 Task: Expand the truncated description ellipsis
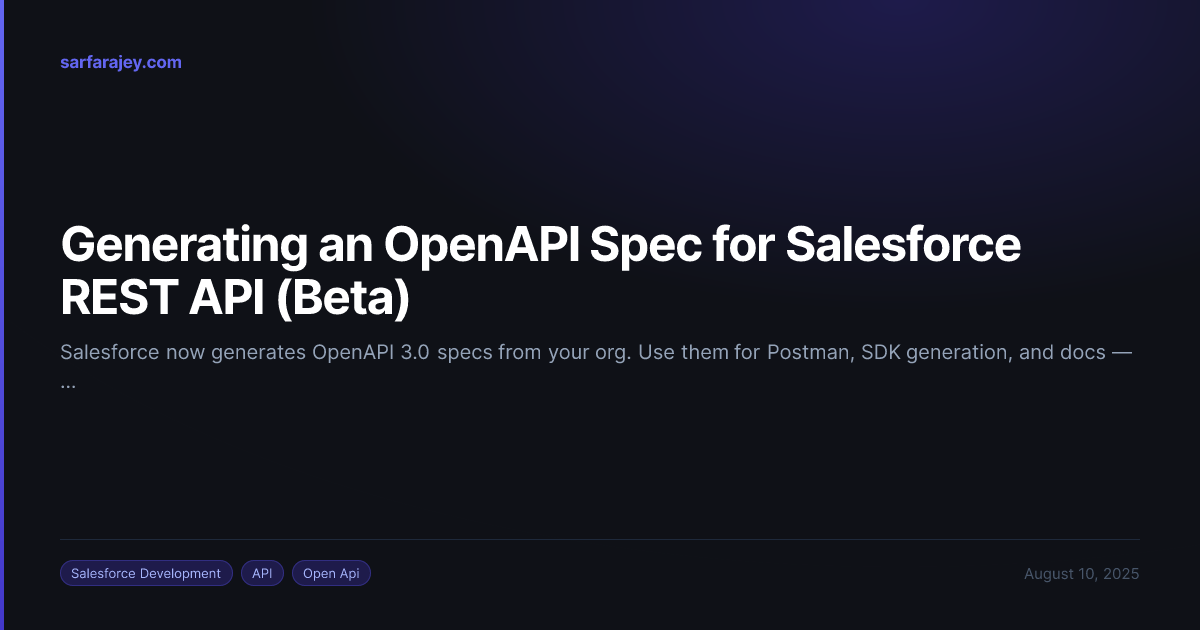tap(68, 384)
